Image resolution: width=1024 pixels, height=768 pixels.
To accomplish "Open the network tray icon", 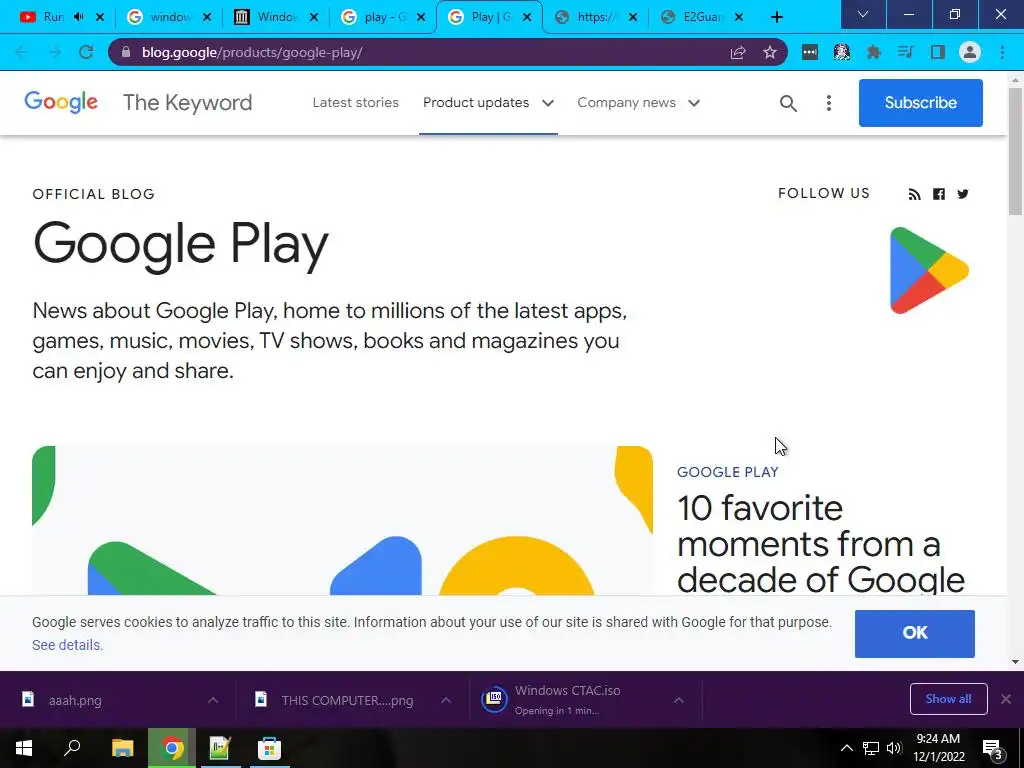I will tap(871, 748).
